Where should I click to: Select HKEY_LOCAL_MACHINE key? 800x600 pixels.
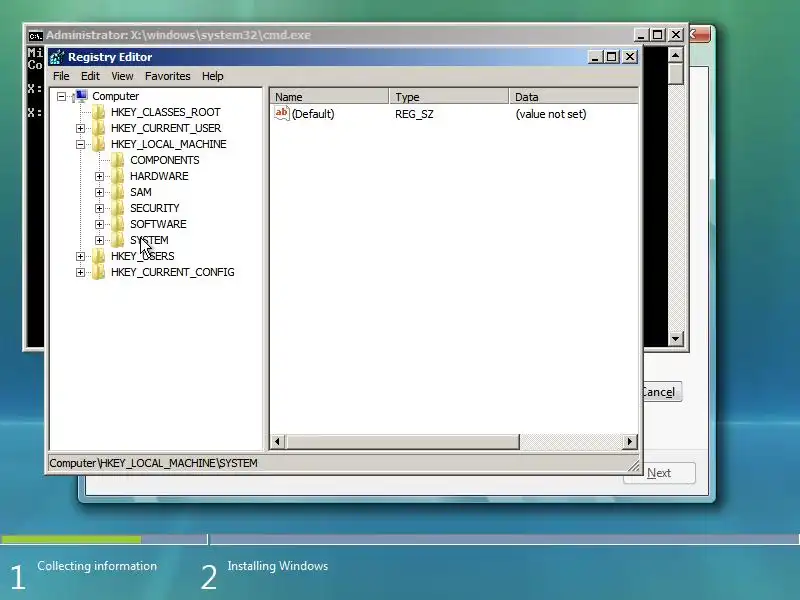click(168, 144)
